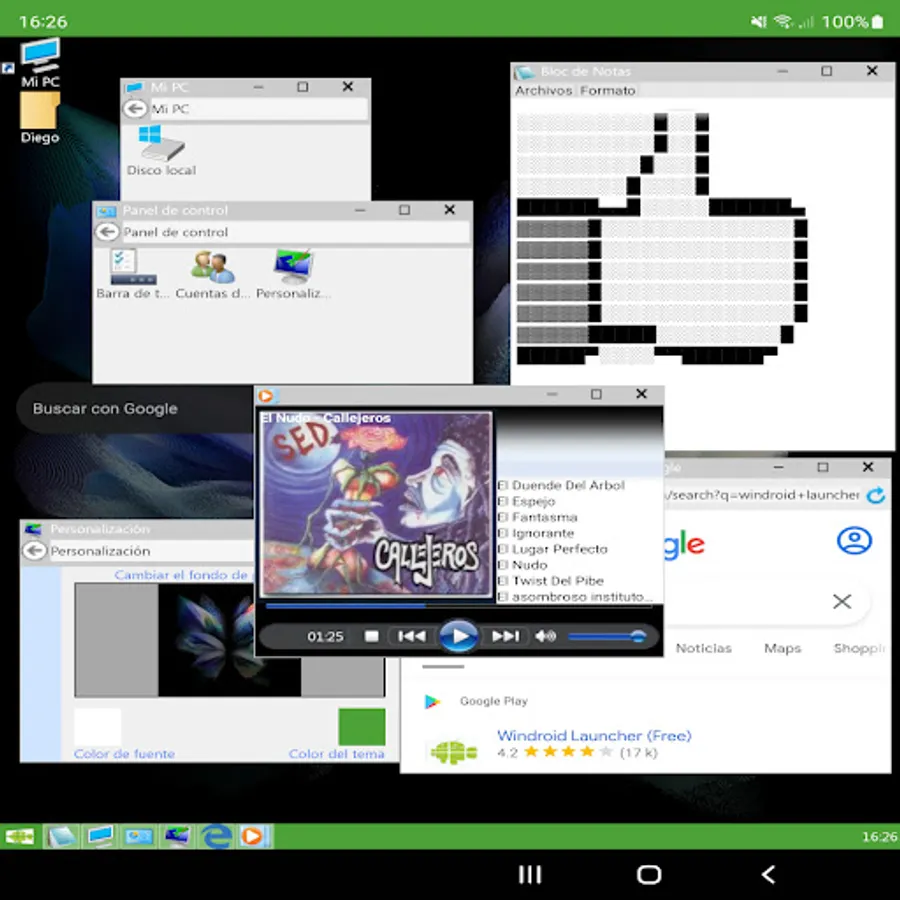Viewport: 900px width, 900px height.
Task: Click the Buscar con Google search bar
Action: (135, 409)
